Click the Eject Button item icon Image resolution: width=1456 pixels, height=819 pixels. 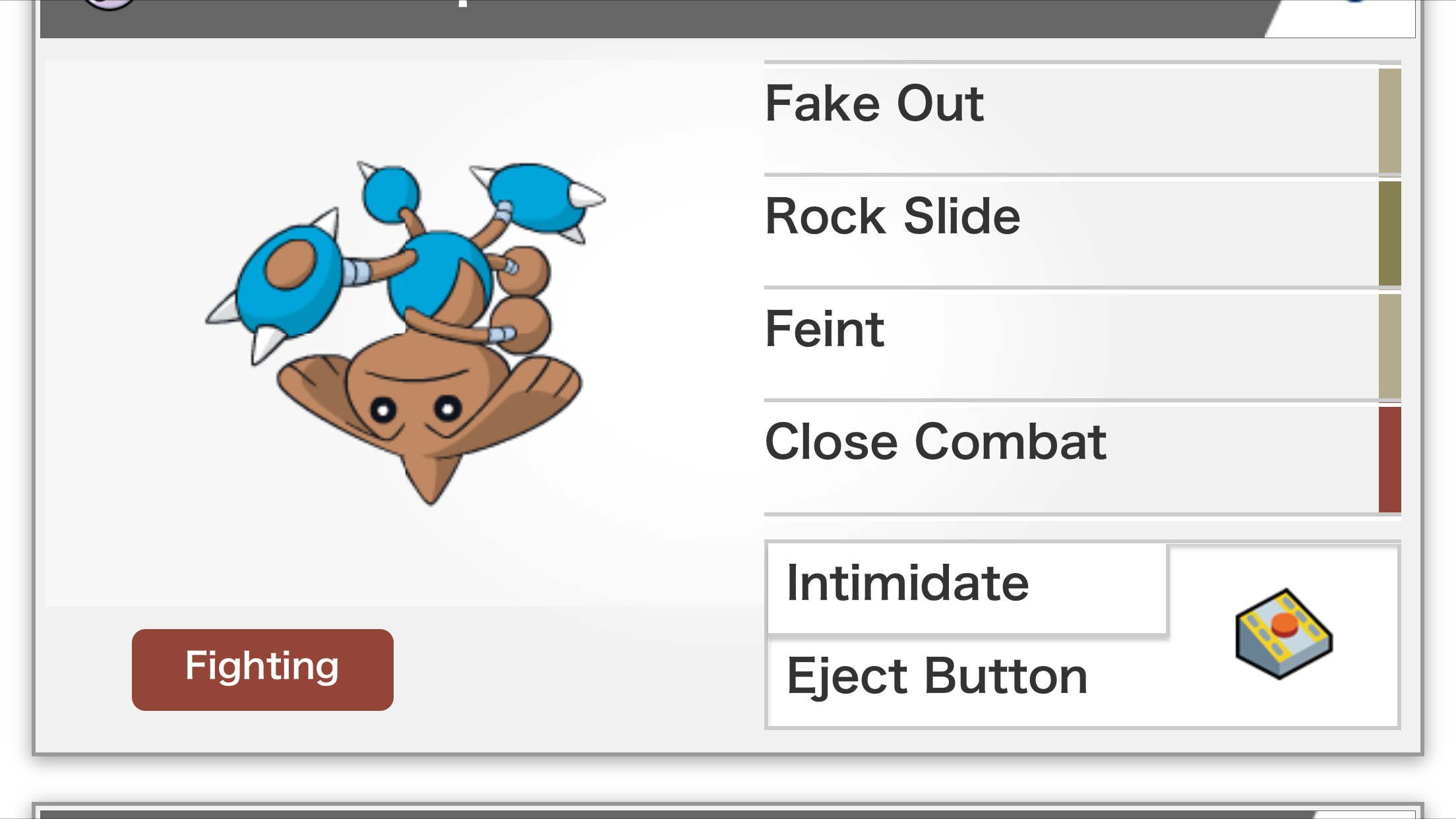coord(1284,634)
